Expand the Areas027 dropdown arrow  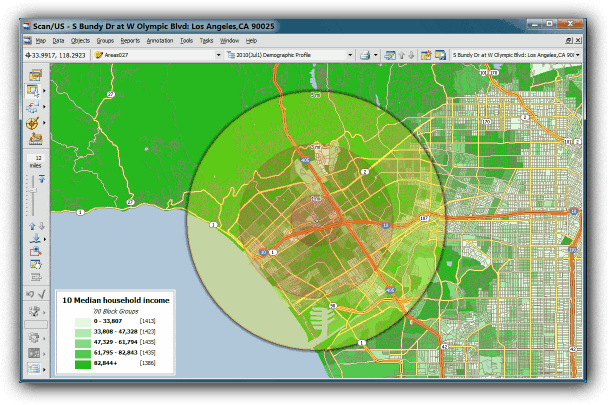pos(218,55)
